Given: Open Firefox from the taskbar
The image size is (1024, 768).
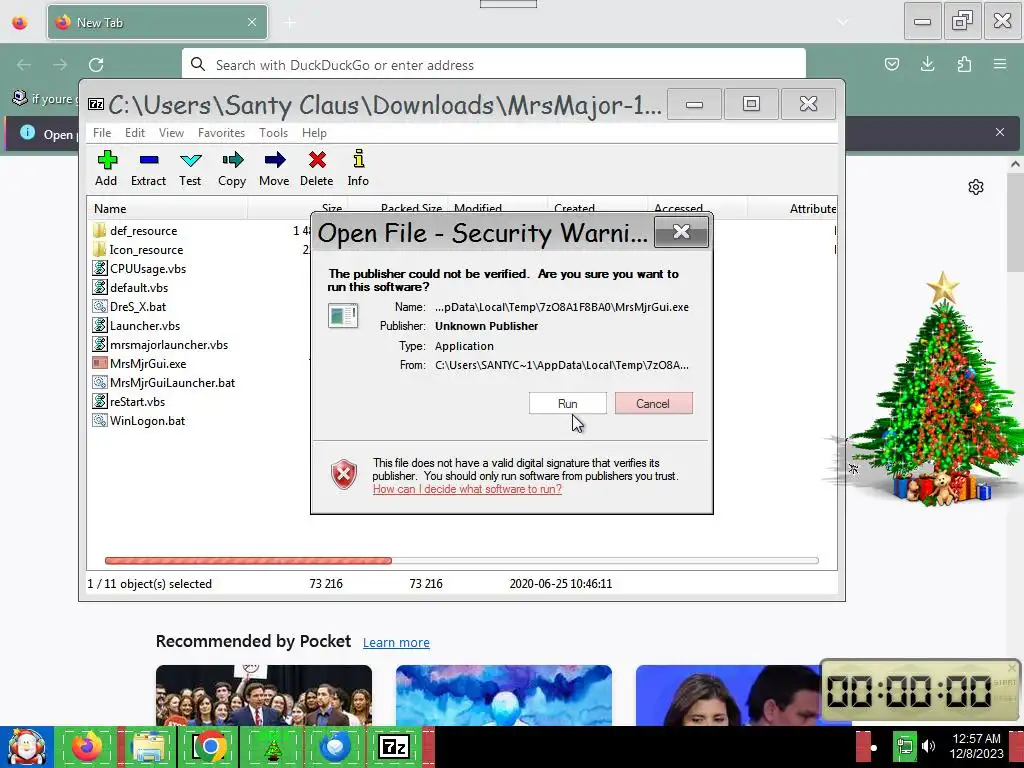Looking at the screenshot, I should pyautogui.click(x=88, y=746).
